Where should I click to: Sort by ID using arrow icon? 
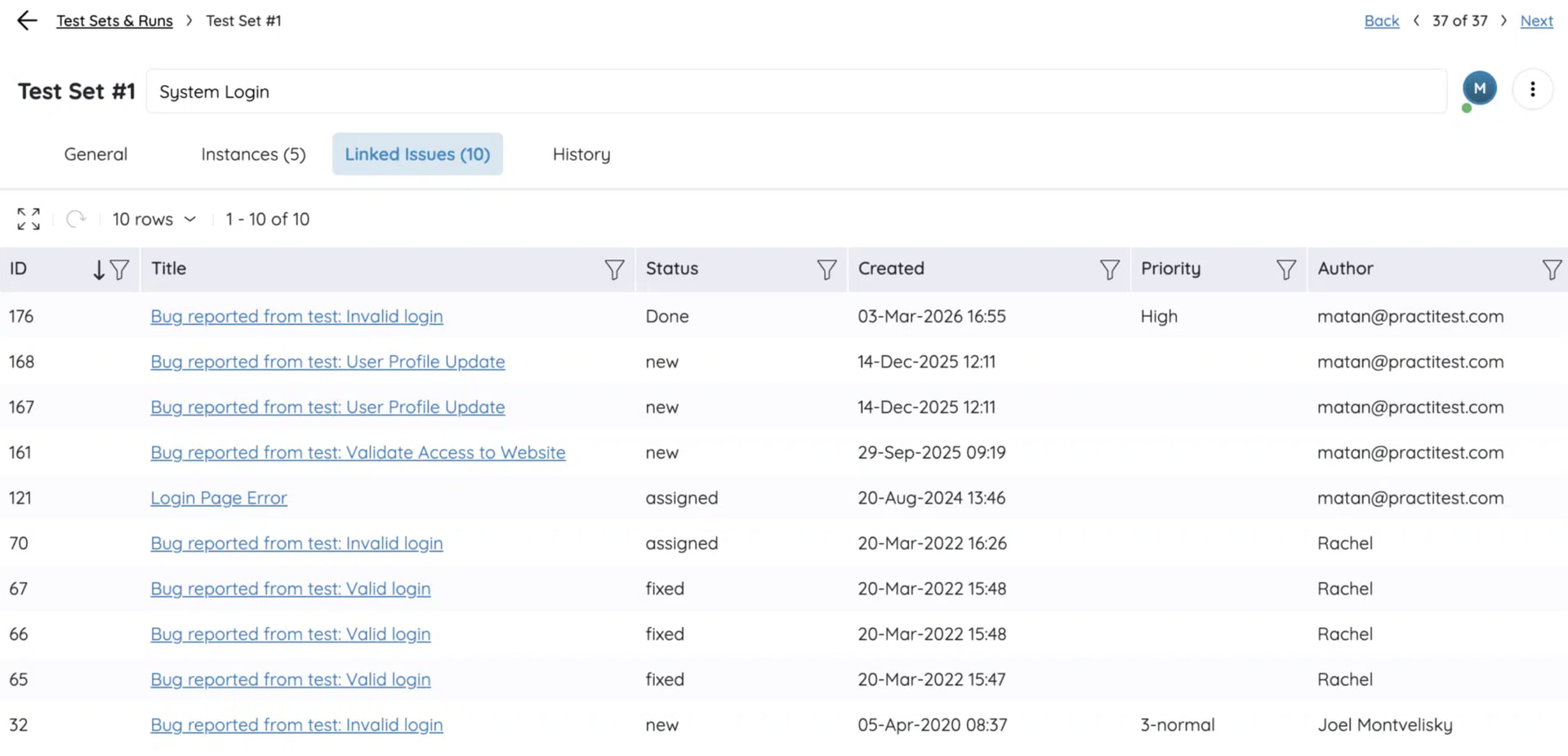(x=99, y=269)
